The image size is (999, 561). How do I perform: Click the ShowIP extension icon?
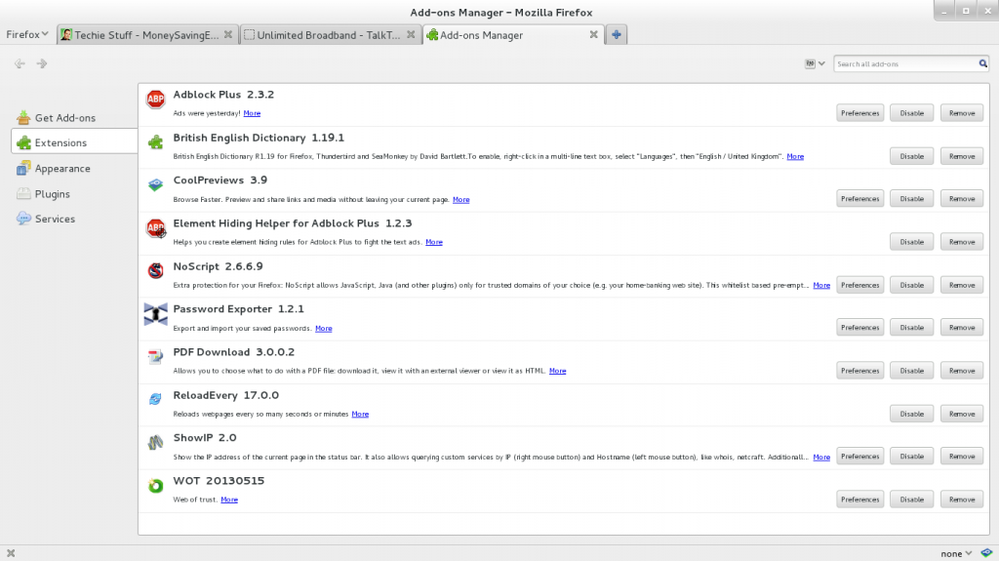coord(155,442)
